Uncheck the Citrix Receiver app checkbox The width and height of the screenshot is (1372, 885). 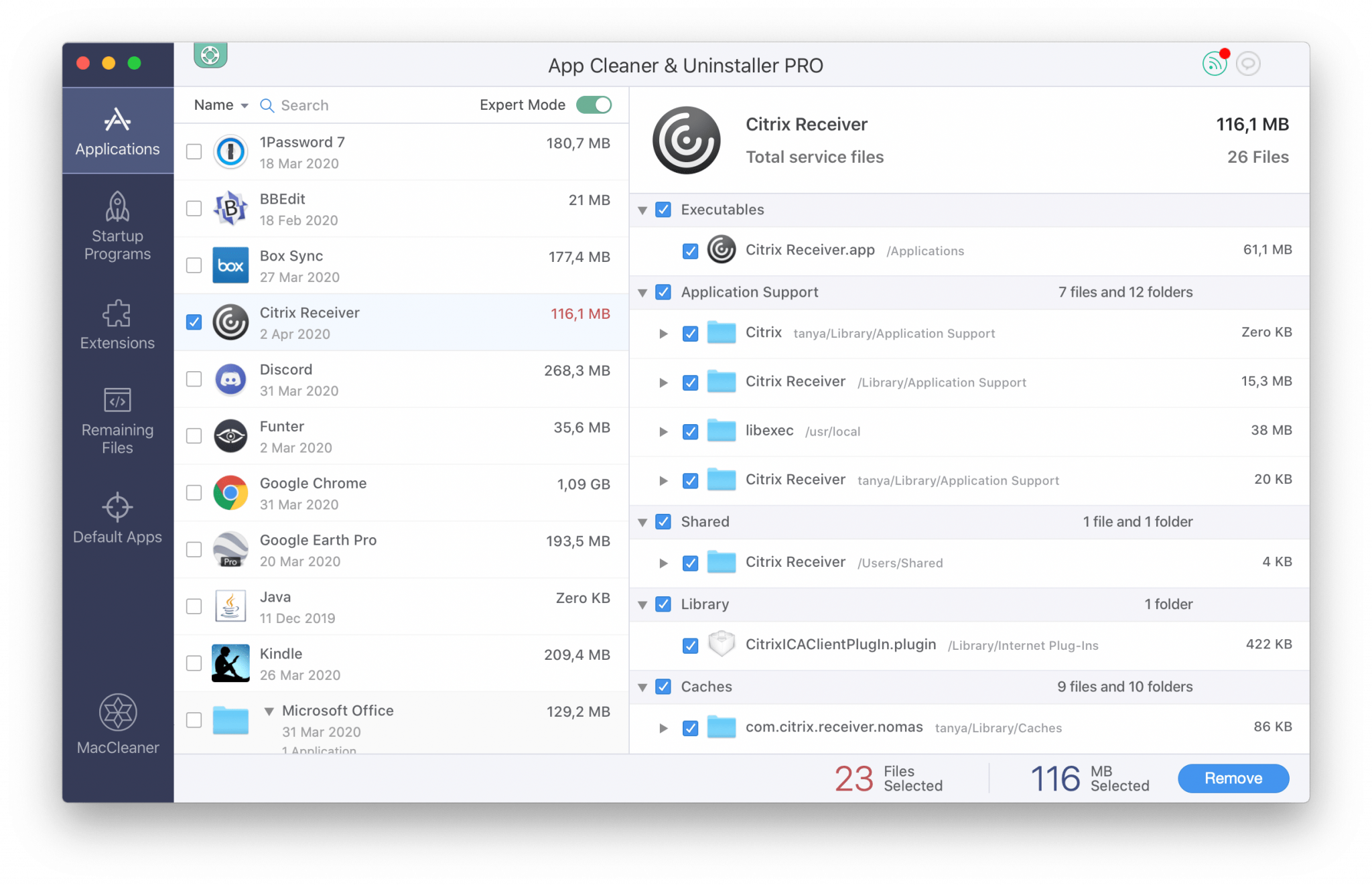click(x=194, y=321)
